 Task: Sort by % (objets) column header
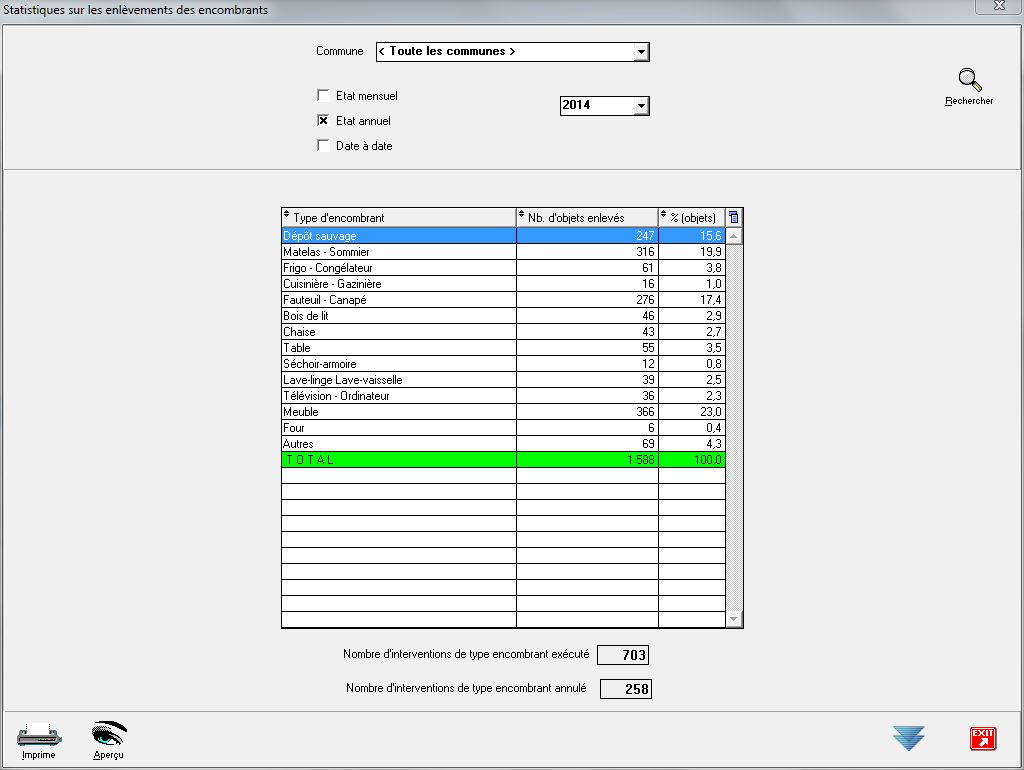[691, 217]
